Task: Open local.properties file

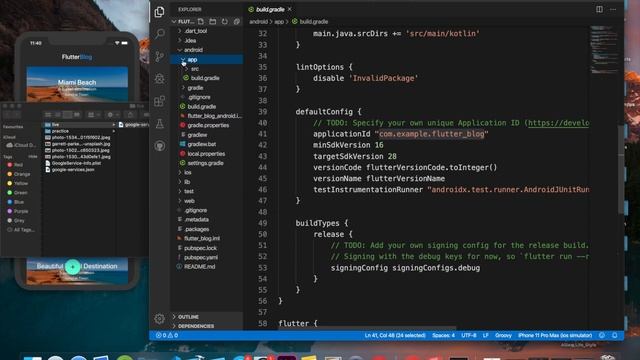Action: (x=207, y=154)
